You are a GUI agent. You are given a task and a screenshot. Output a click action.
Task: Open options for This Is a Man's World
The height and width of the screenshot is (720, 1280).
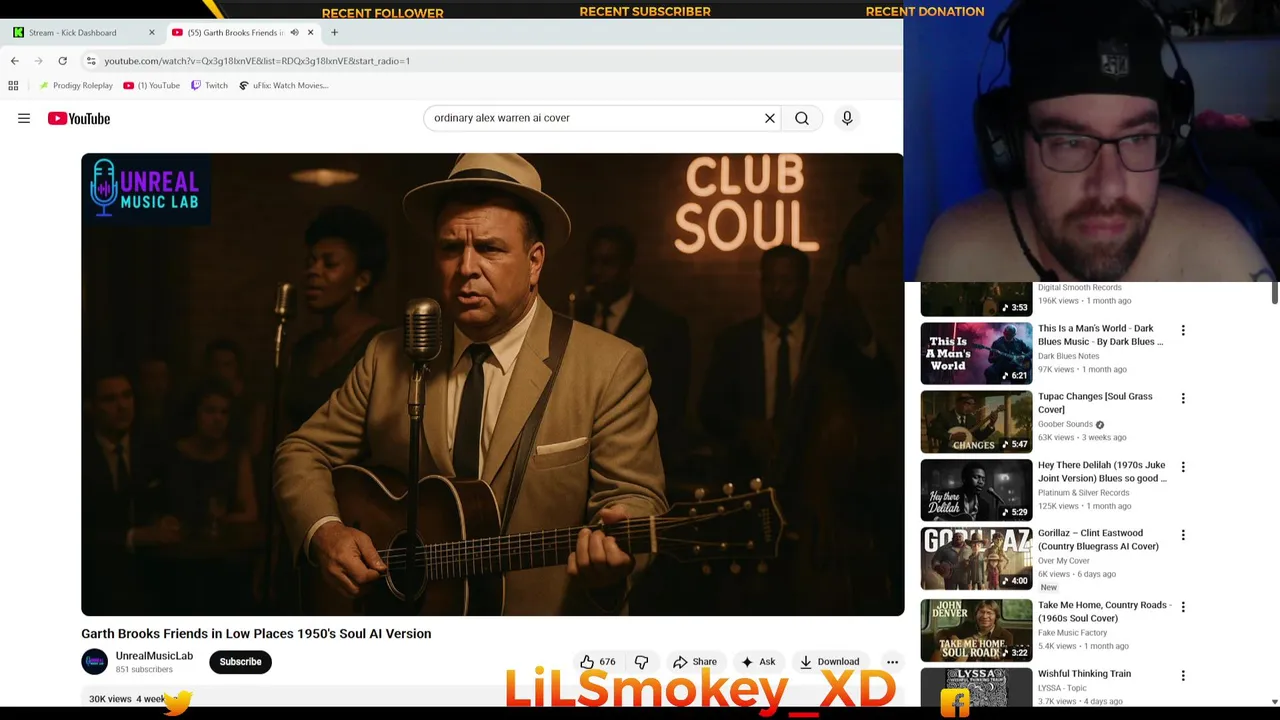(1183, 331)
